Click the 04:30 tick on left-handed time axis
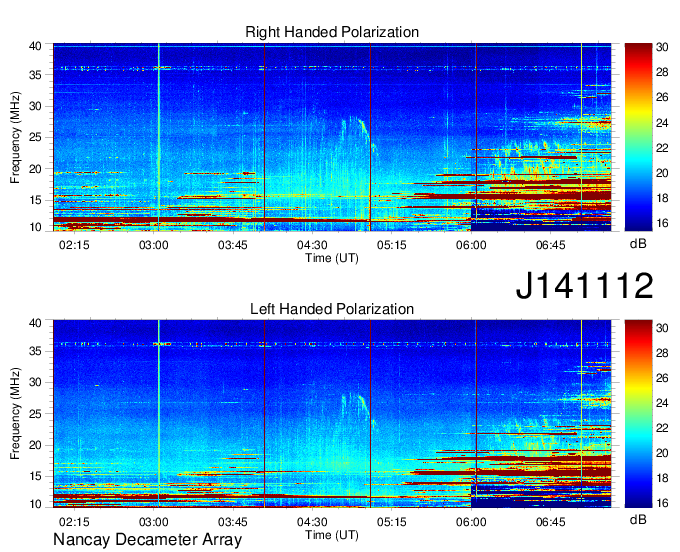 [x=312, y=522]
